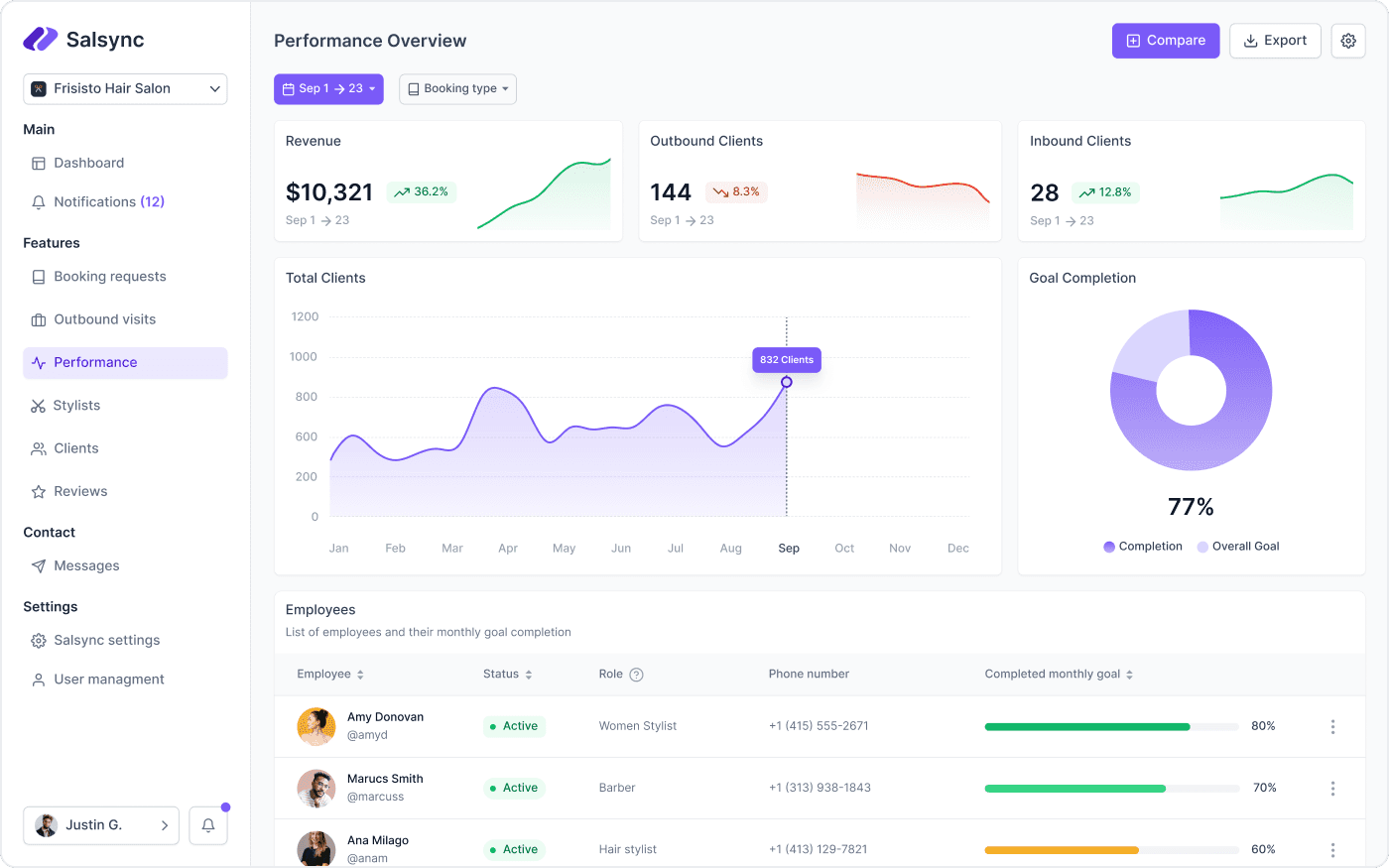Open Marucs Smith row's three-dot menu
This screenshot has height=868, width=1389.
[x=1332, y=789]
